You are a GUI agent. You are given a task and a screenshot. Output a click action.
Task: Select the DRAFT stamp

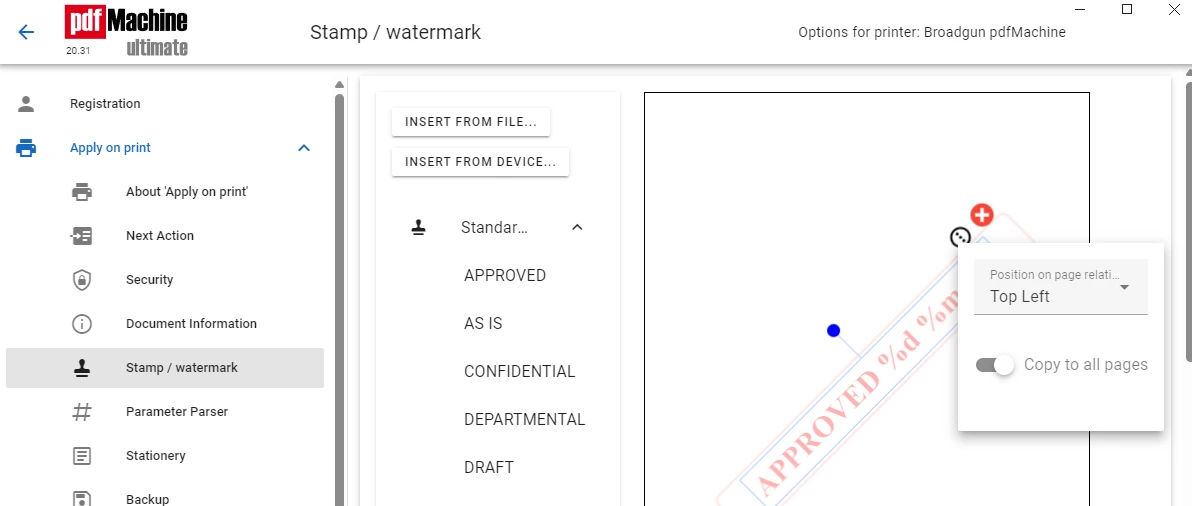pos(489,467)
